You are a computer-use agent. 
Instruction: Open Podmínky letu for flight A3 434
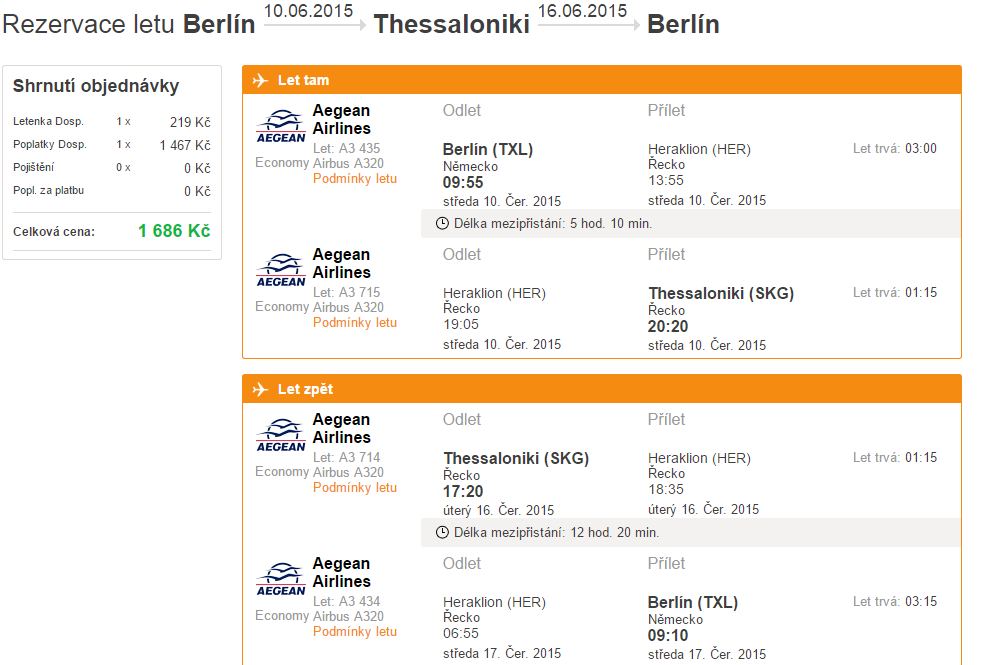[355, 632]
